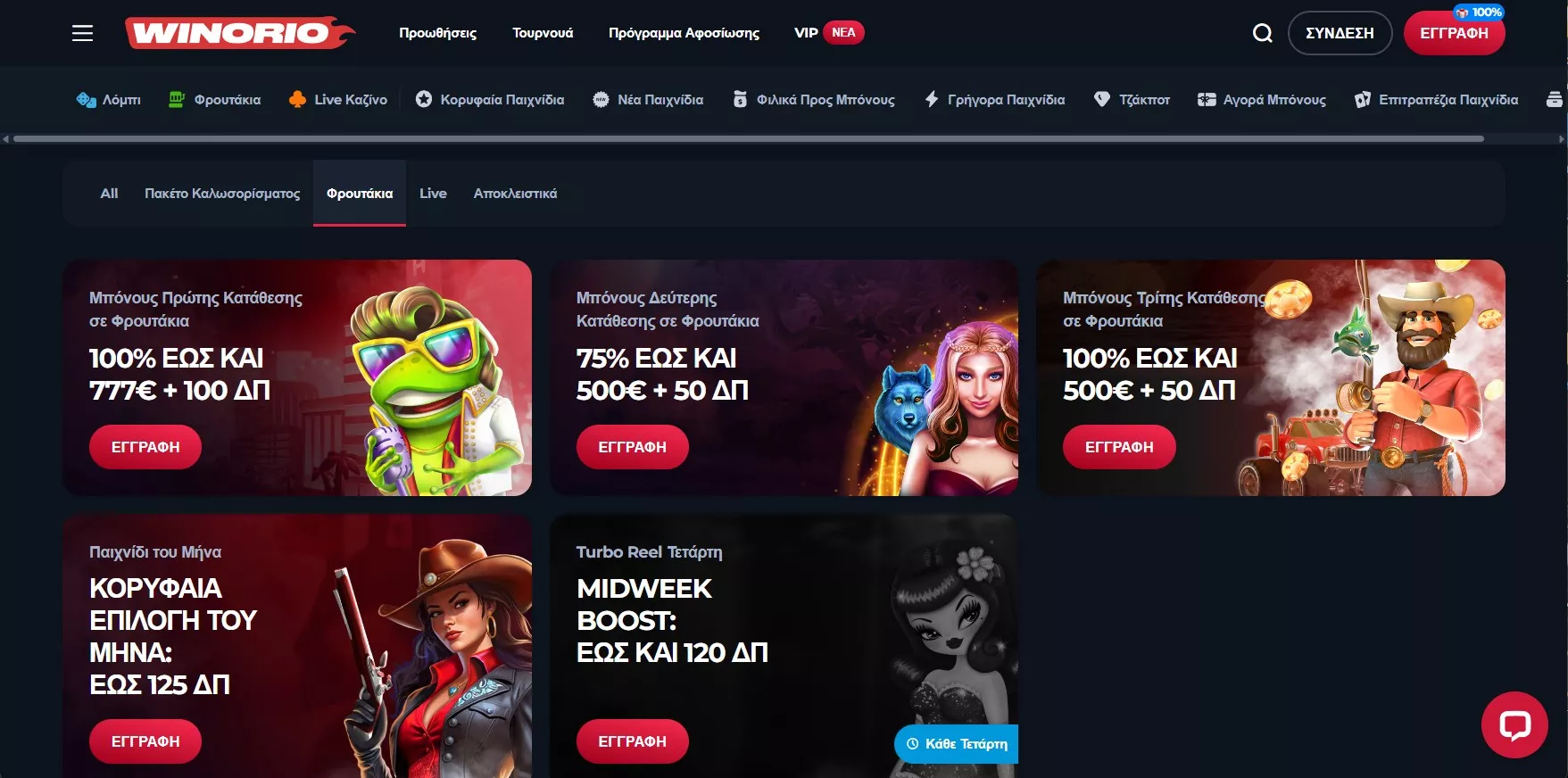Open the Αποκλειστικά tab
Viewport: 1568px width, 778px height.
pos(515,194)
